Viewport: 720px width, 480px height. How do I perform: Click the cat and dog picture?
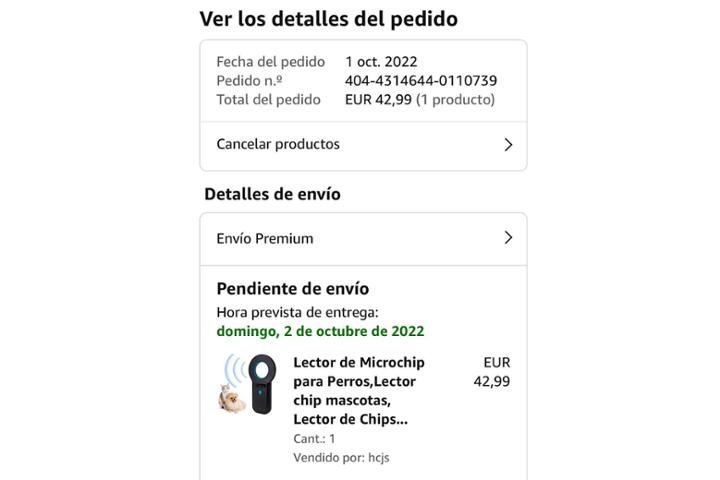231,398
